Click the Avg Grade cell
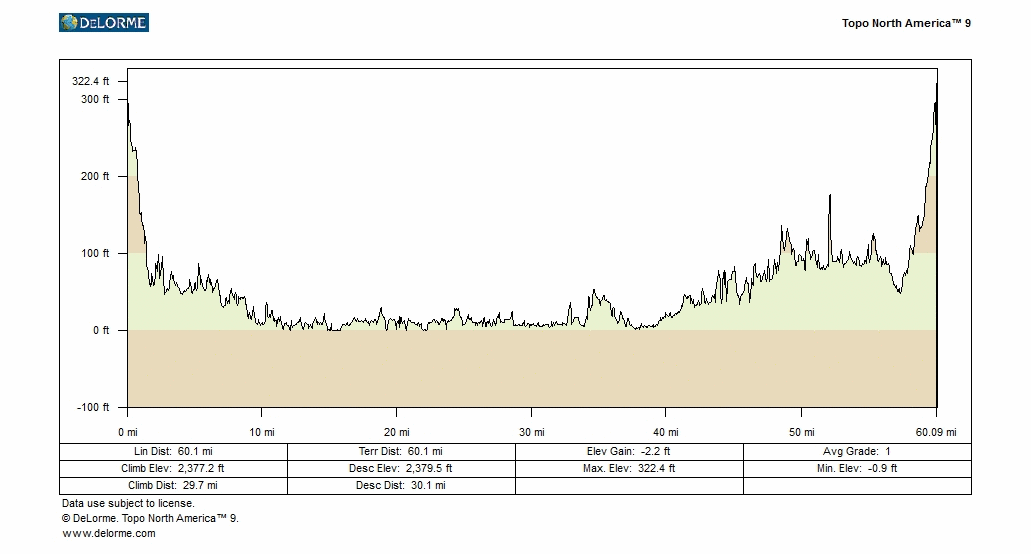1031x554 pixels. (x=857, y=452)
